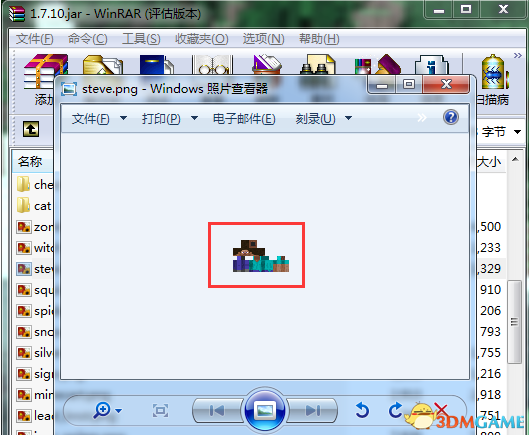Show next image
Image resolution: width=529 pixels, height=435 pixels.
click(313, 410)
